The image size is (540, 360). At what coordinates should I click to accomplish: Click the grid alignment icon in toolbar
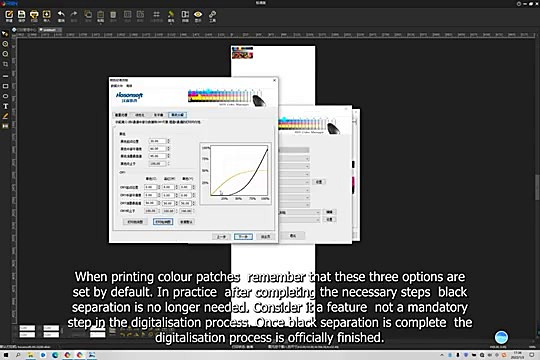point(156,16)
